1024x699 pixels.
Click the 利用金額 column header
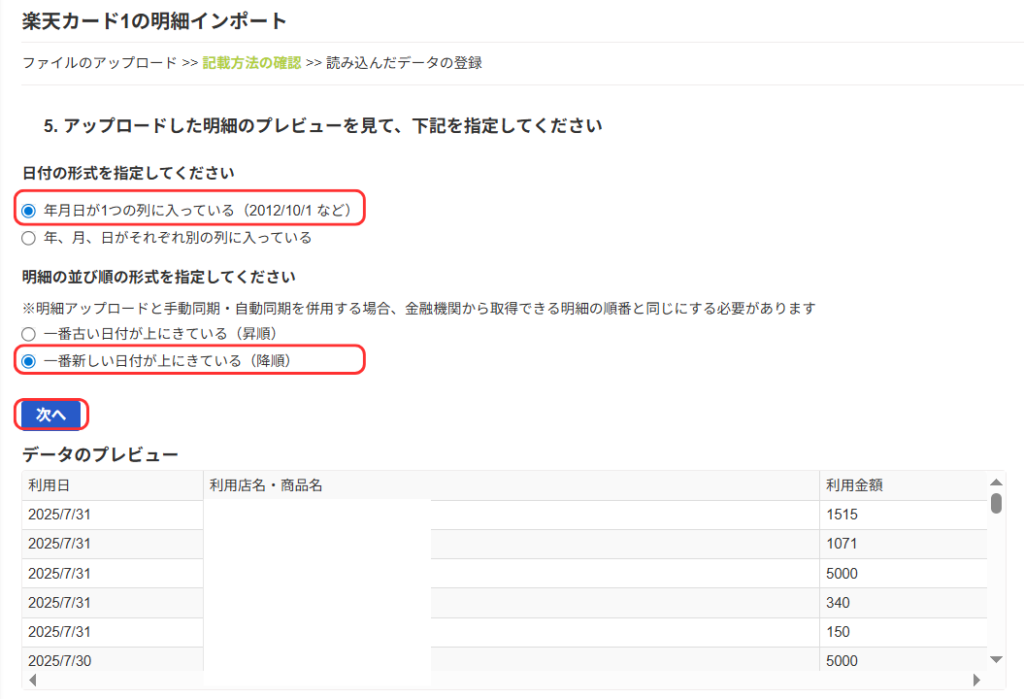[x=854, y=486]
